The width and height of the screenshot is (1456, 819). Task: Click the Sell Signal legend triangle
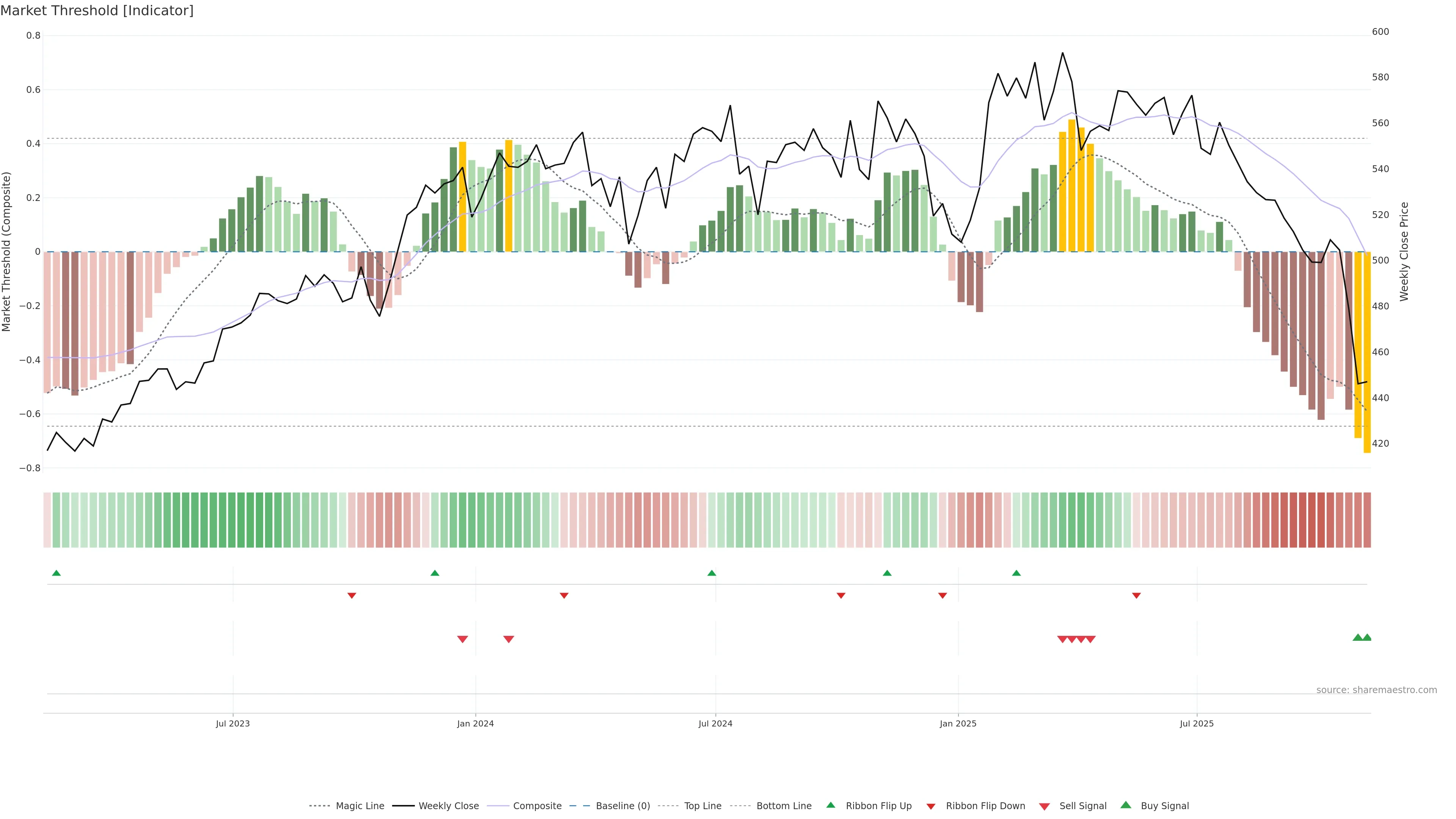click(1045, 806)
